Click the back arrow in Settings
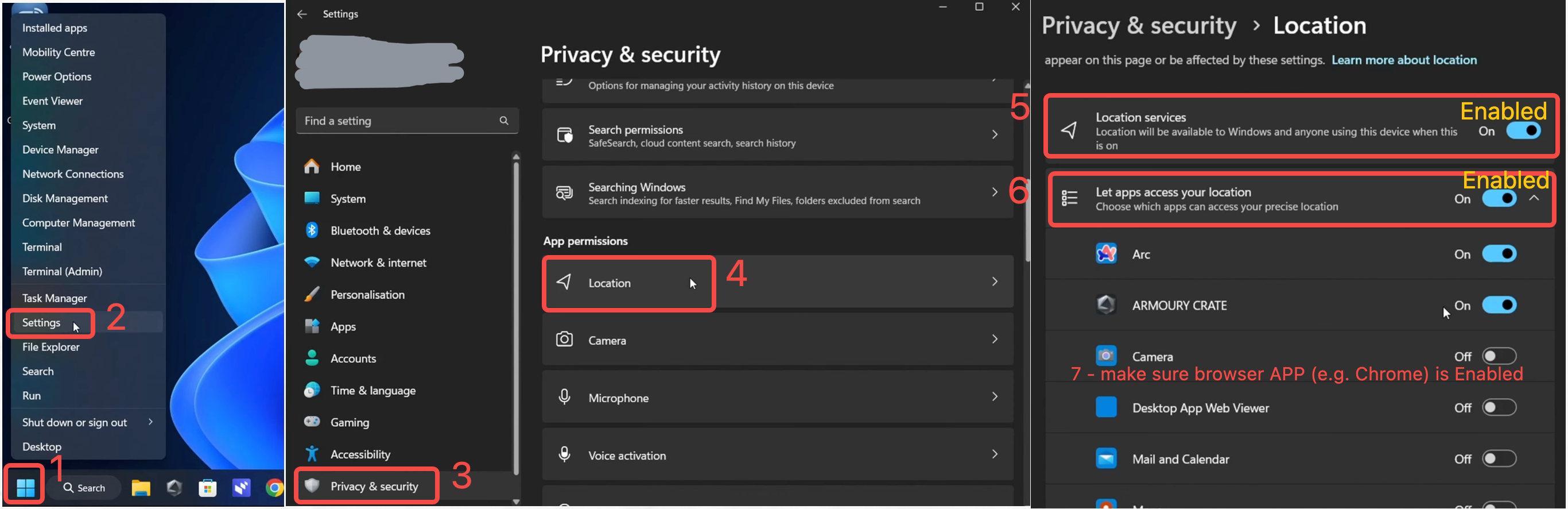Viewport: 1568px width, 509px height. pyautogui.click(x=302, y=13)
